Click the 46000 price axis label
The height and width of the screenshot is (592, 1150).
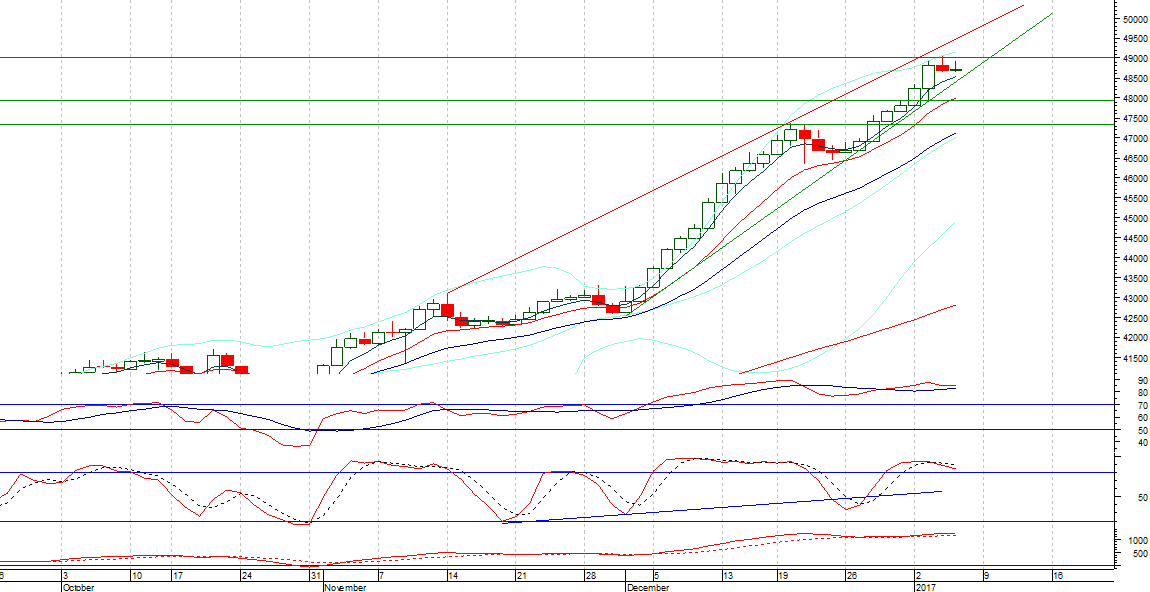(x=1134, y=179)
